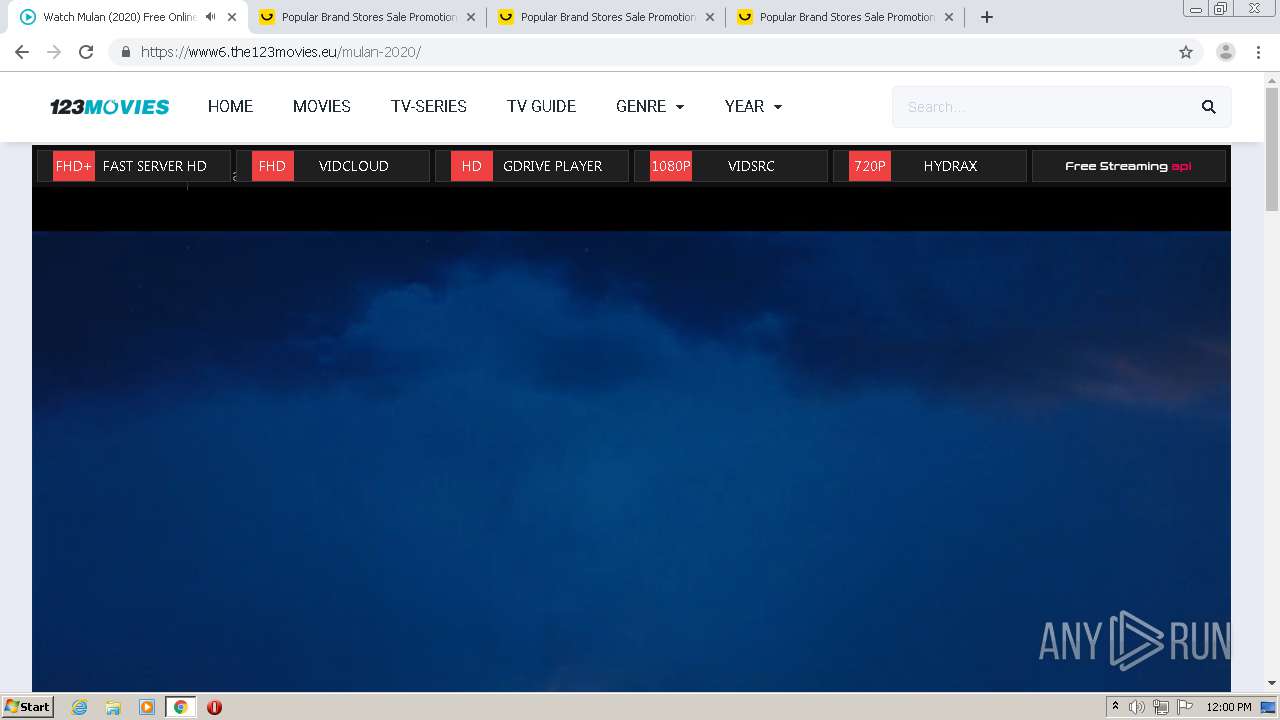Open Internet Explorer from the taskbar
Viewport: 1280px width, 720px height.
click(80, 707)
